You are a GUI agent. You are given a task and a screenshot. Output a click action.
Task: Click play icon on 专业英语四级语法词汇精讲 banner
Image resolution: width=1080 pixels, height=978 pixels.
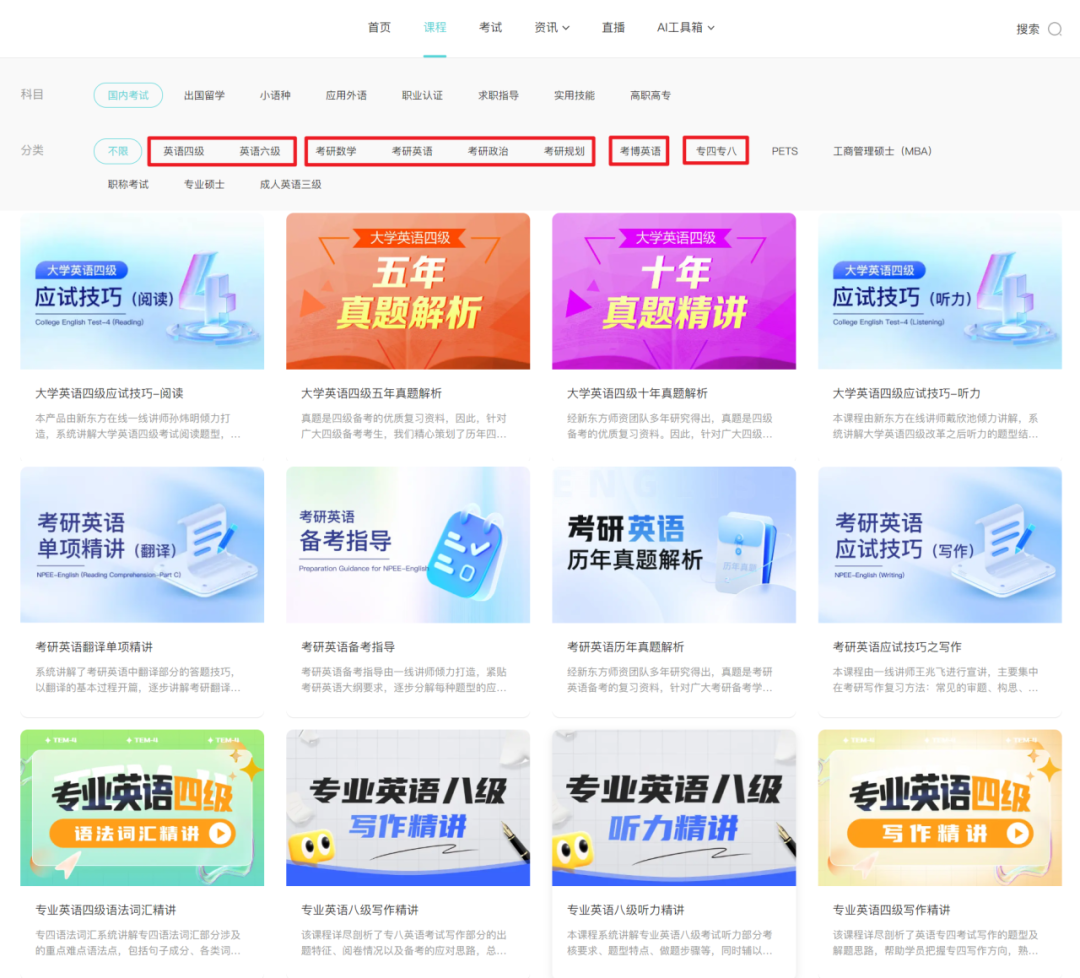point(220,833)
